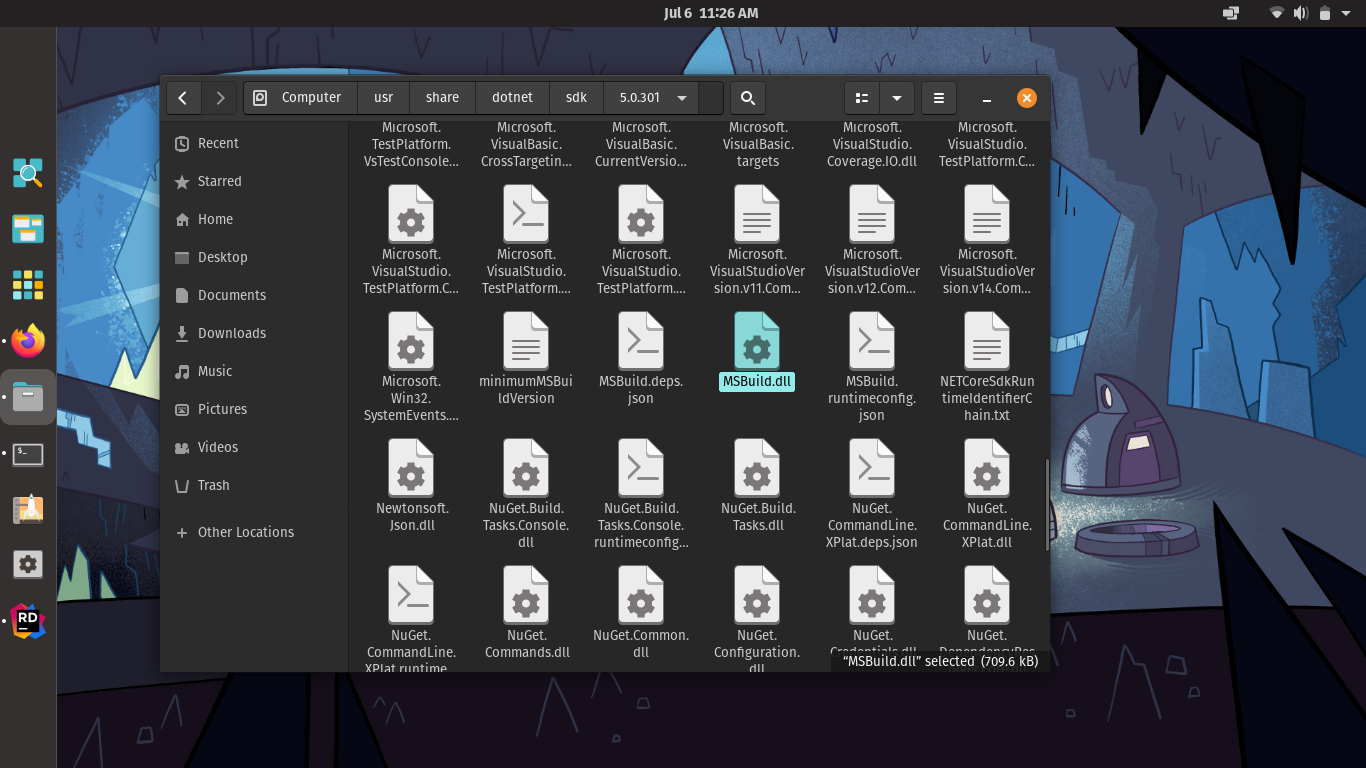Open Music in the sidebar

tap(254, 371)
